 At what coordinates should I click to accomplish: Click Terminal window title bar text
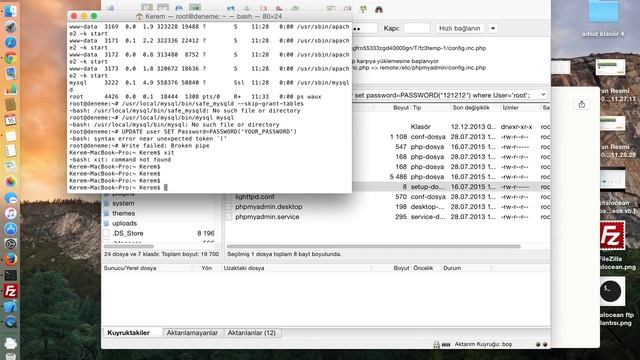click(x=213, y=16)
